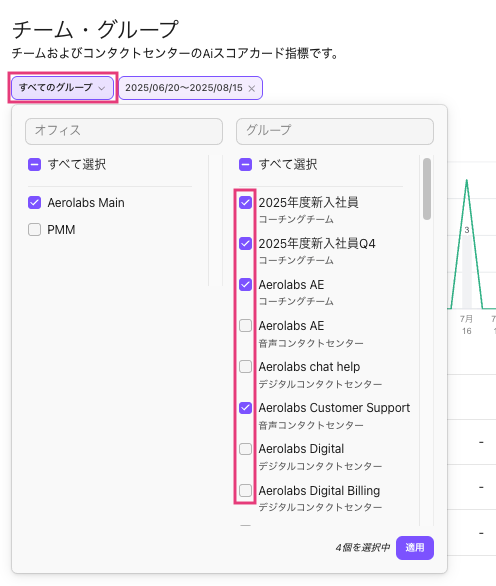
Task: Check Aerolabs AE 音声コンタクトセンター checkbox
Action: click(245, 326)
